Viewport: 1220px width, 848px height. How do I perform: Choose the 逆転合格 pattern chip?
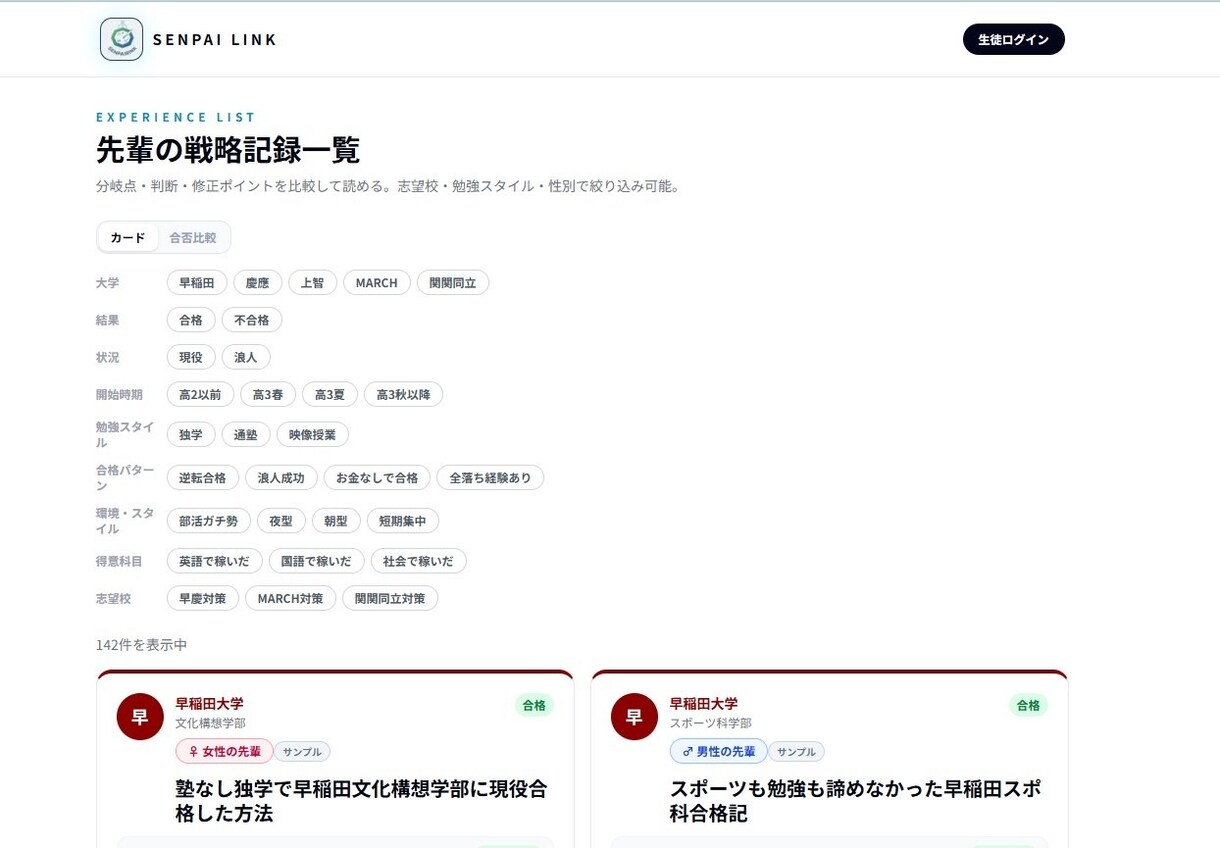pos(203,477)
